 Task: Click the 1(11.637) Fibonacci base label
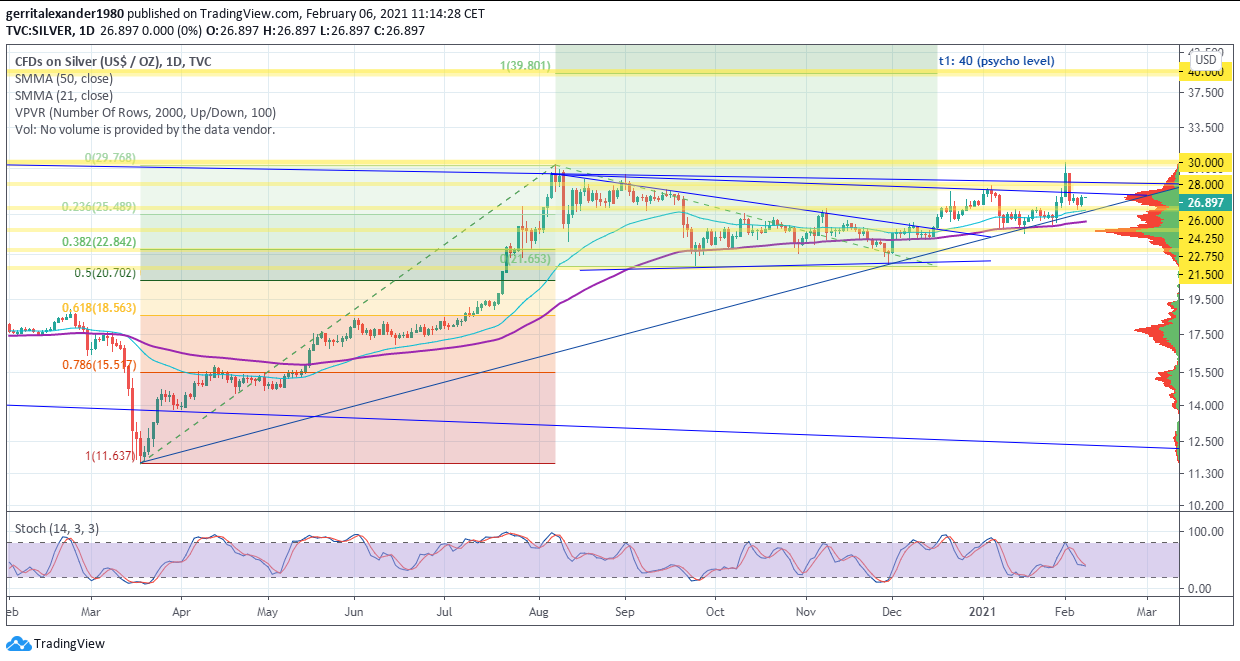110,456
